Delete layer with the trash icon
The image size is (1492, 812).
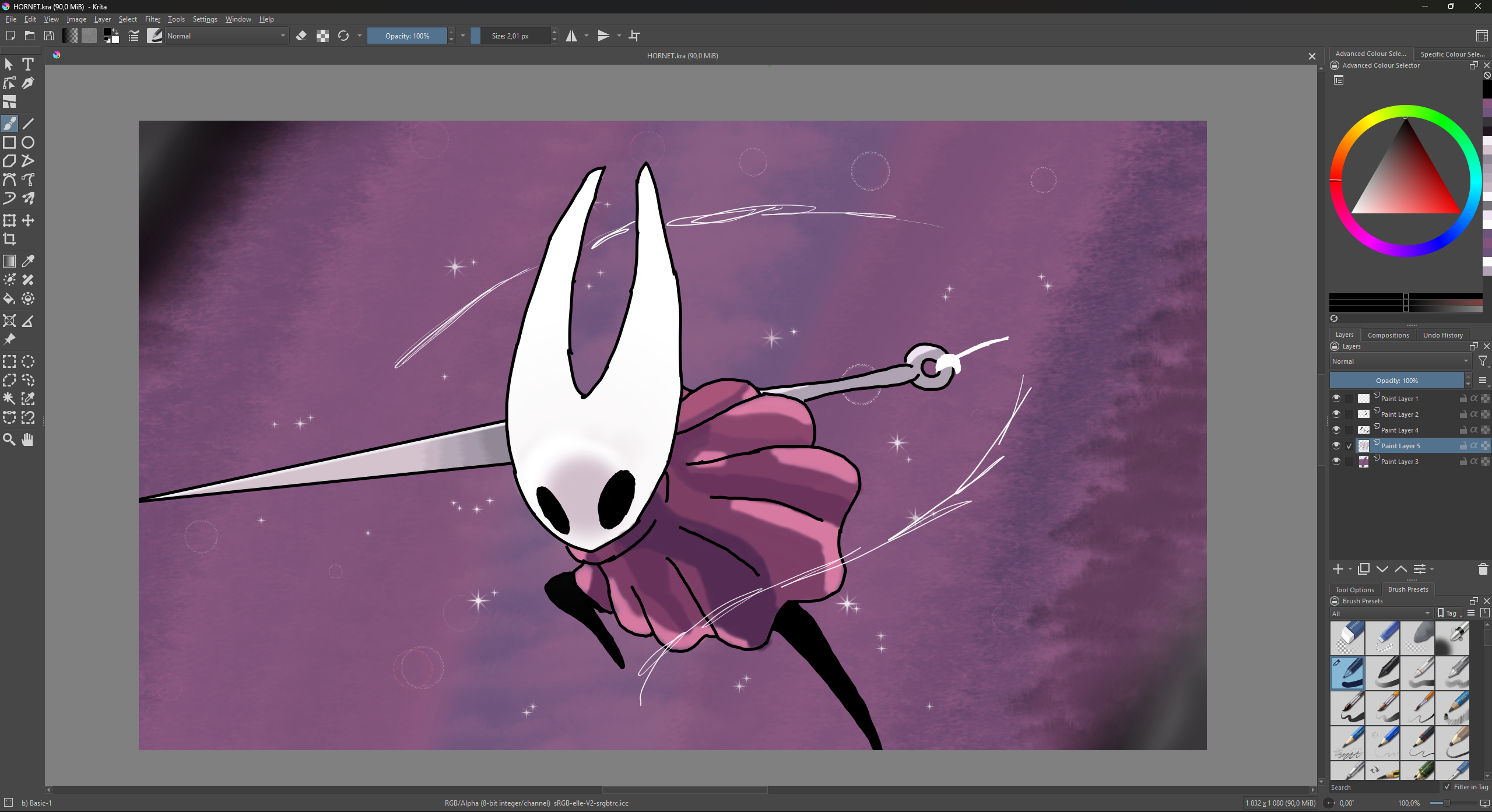click(1483, 570)
